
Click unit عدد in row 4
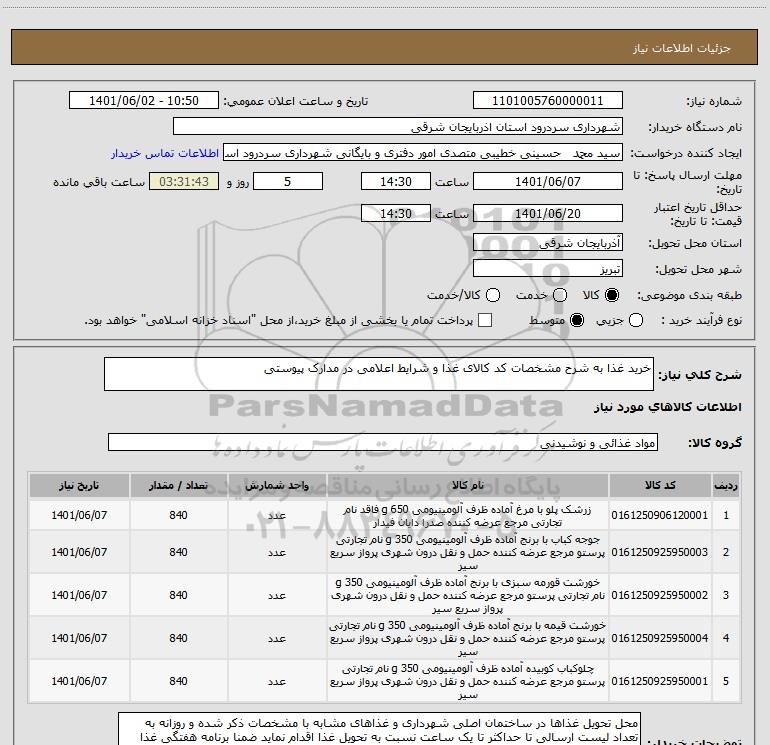277,638
